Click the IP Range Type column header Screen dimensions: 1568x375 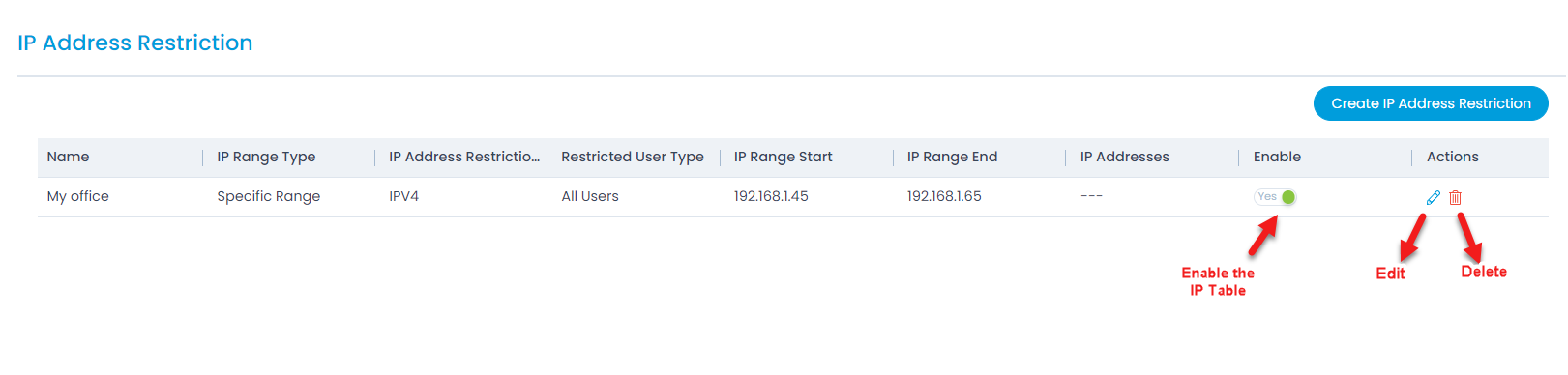(x=266, y=157)
